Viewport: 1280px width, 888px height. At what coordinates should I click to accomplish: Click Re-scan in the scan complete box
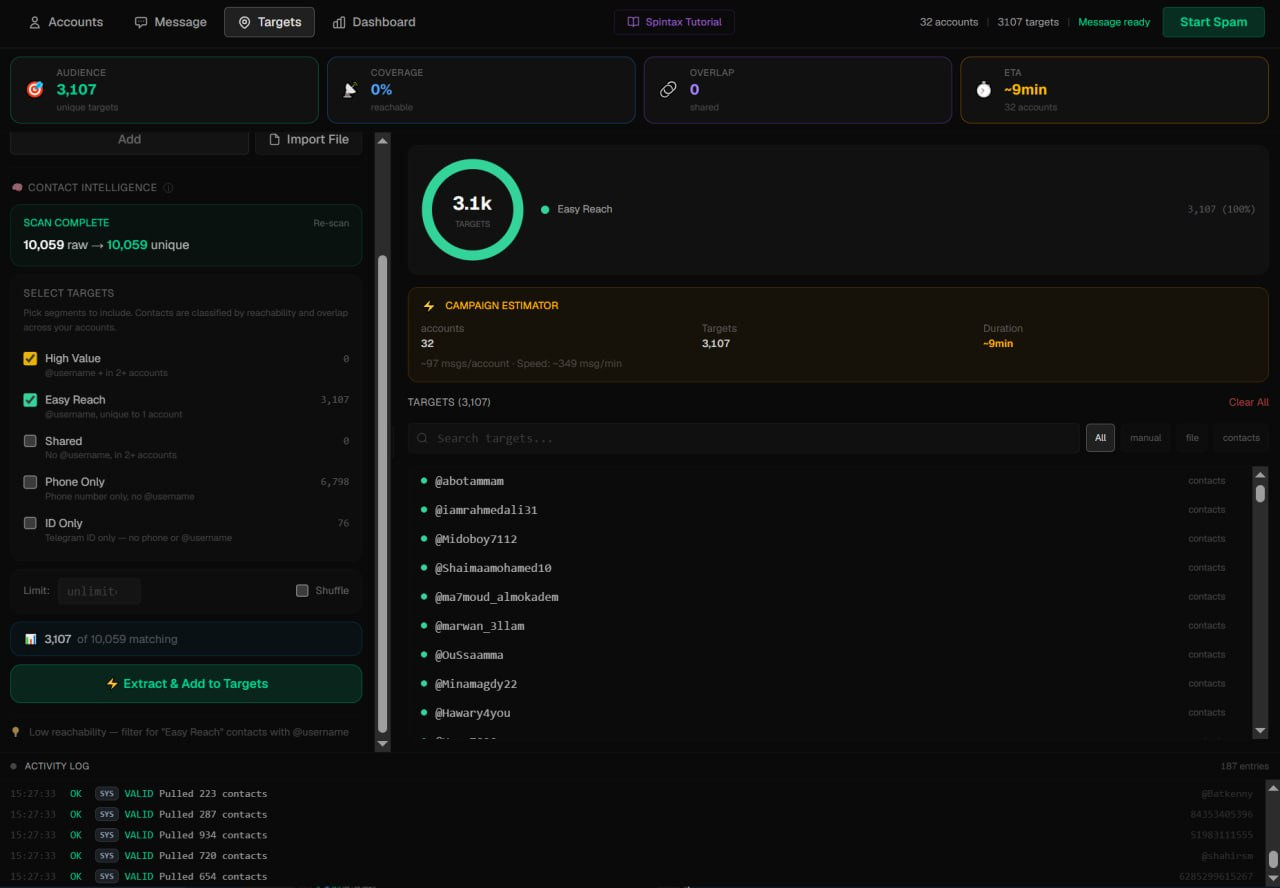[331, 223]
